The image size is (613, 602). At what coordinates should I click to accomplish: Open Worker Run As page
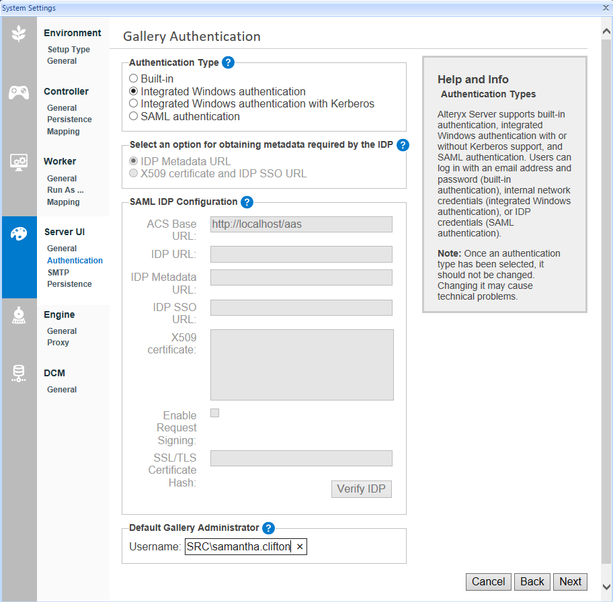point(65,190)
